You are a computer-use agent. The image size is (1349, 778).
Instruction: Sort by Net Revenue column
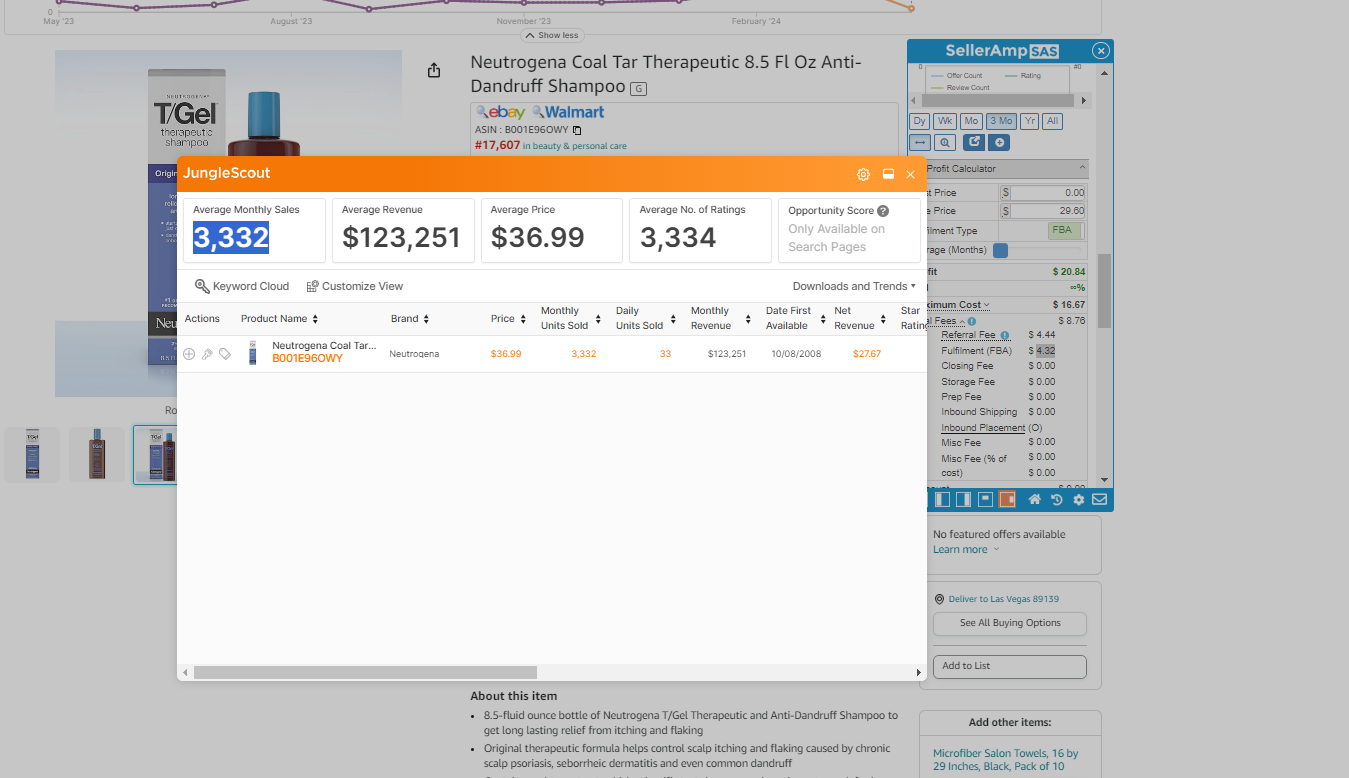[x=861, y=318]
